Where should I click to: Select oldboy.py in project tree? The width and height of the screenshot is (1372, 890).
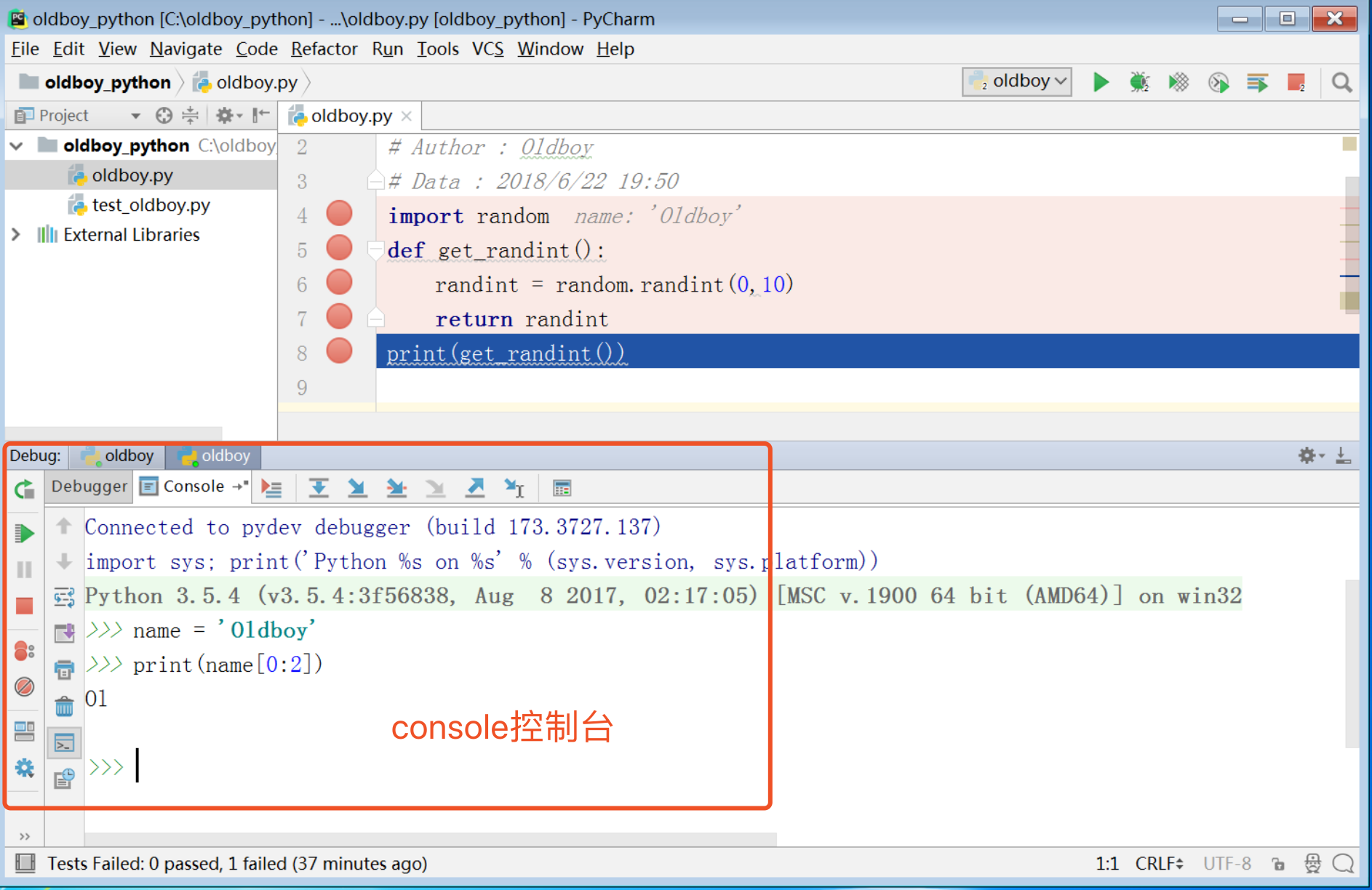tap(132, 175)
